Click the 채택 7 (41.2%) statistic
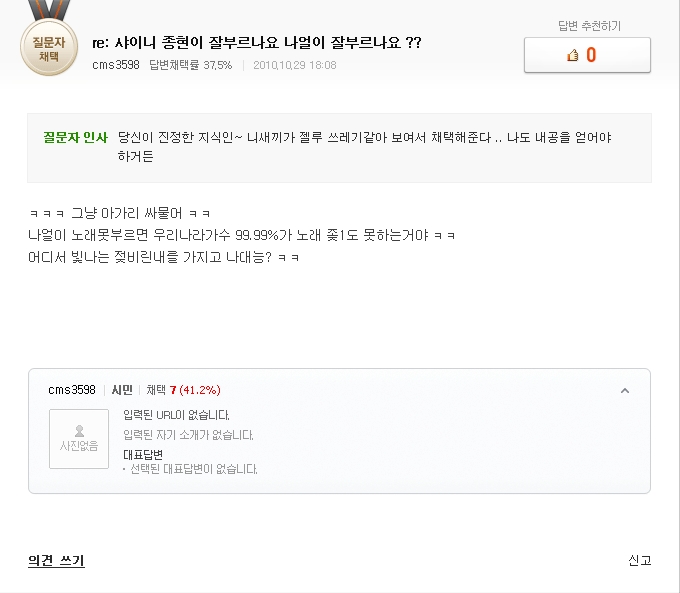Image resolution: width=680 pixels, height=593 pixels. [183, 390]
